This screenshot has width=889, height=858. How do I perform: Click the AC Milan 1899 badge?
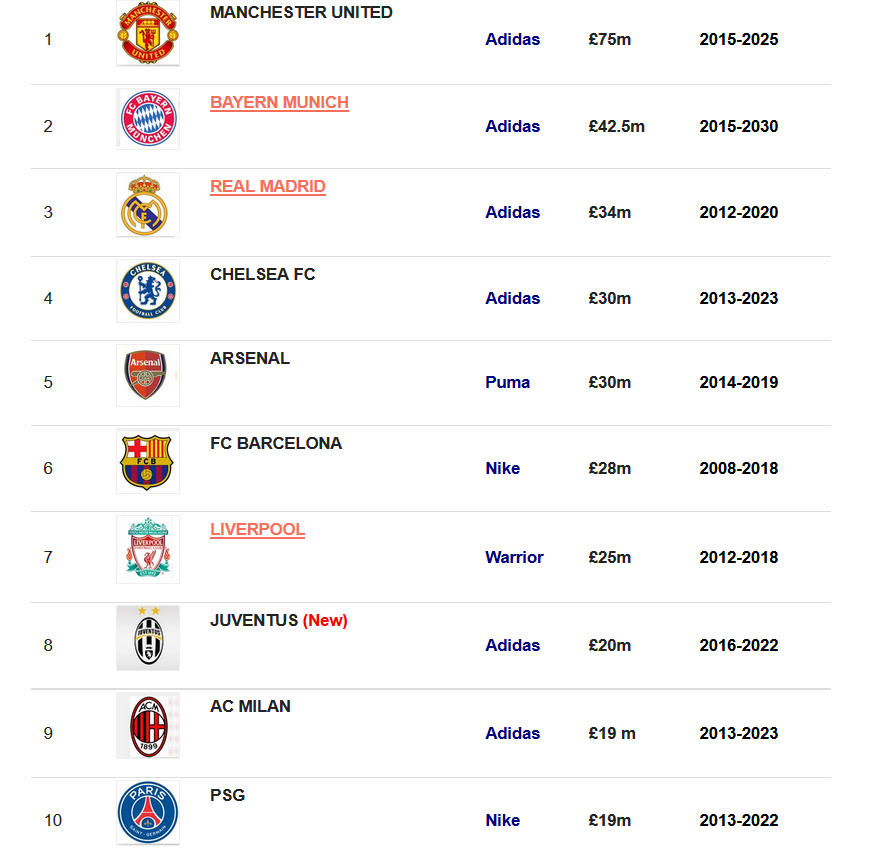pos(148,725)
